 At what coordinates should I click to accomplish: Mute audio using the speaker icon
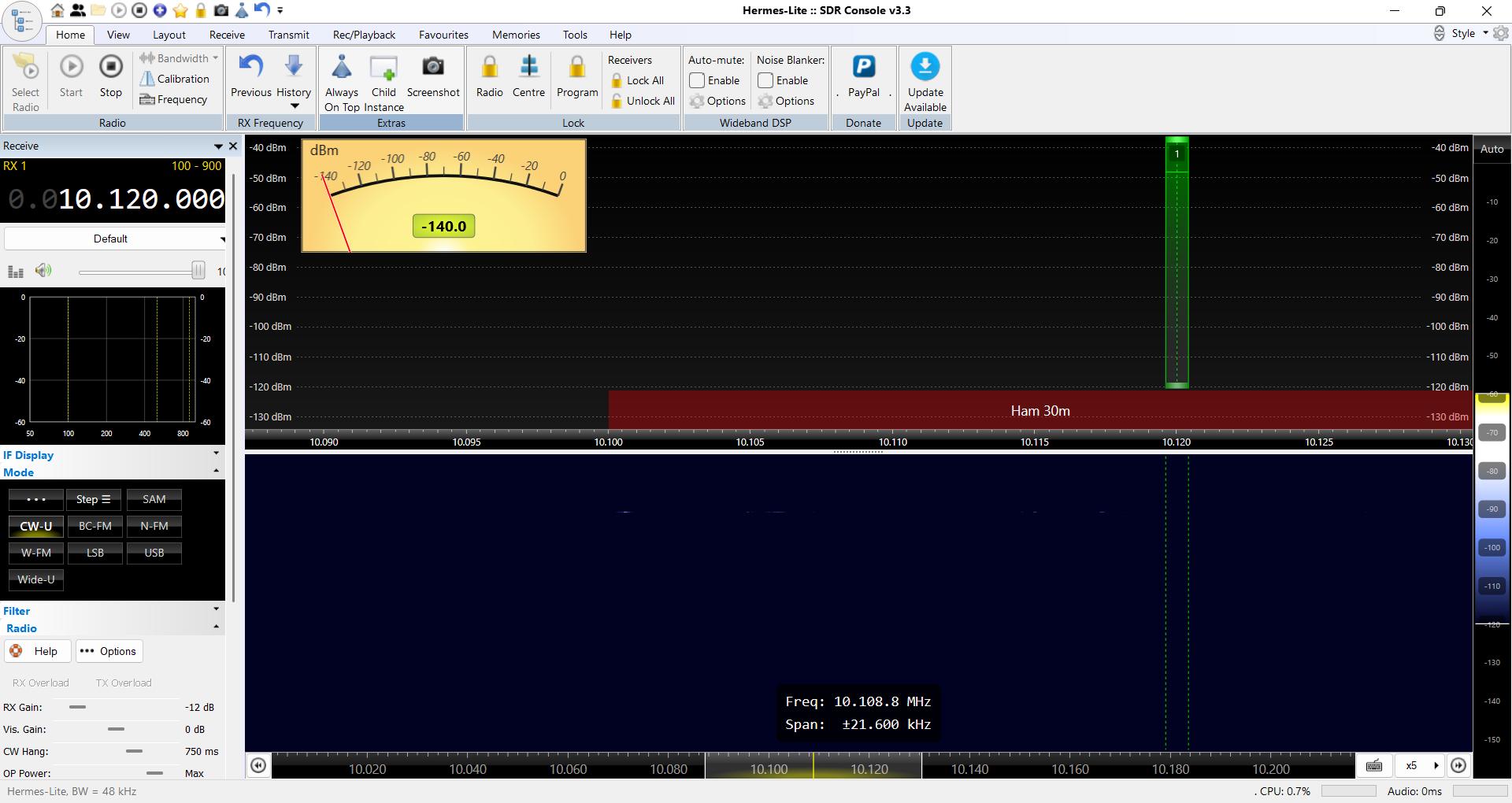pyautogui.click(x=43, y=271)
